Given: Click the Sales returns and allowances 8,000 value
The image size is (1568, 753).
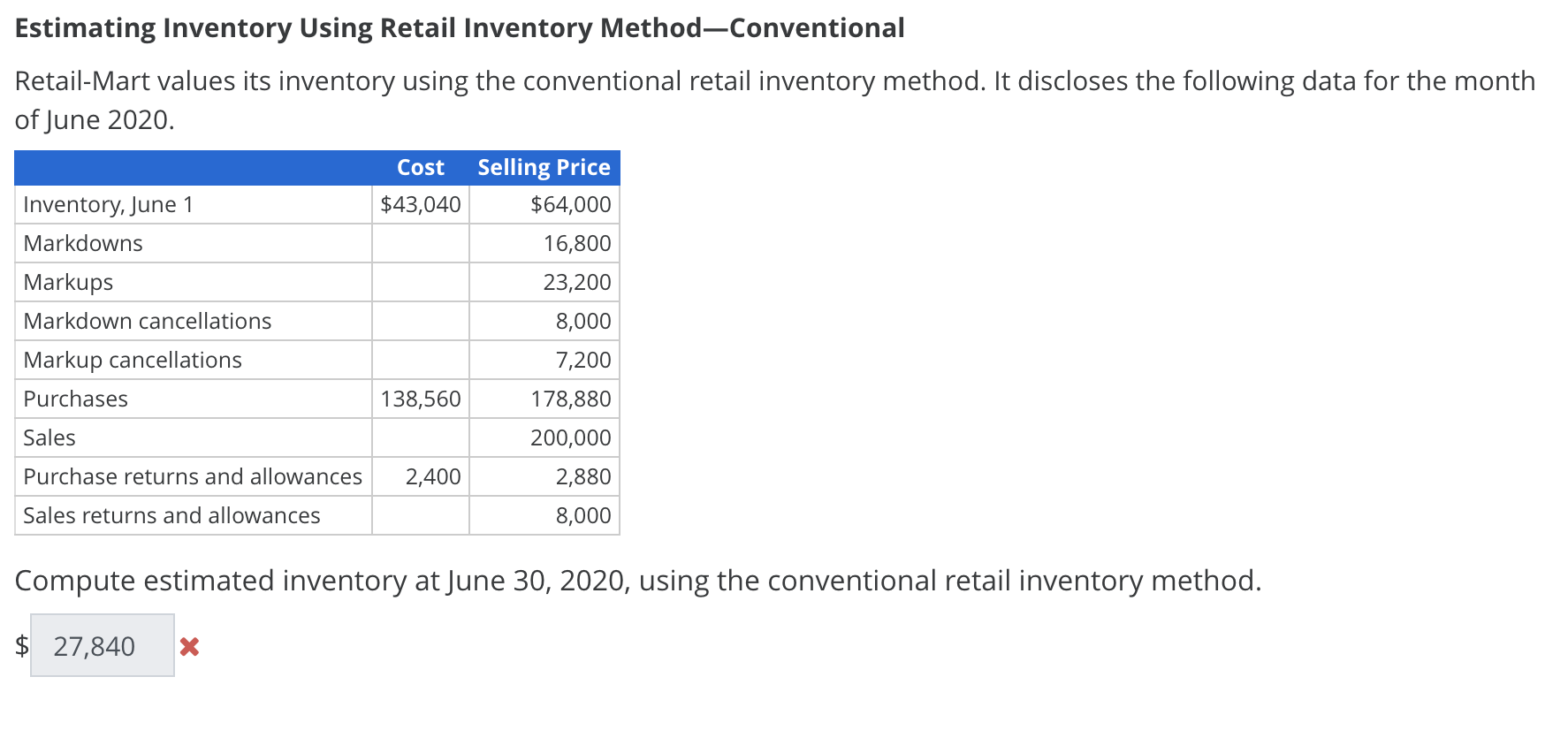Looking at the screenshot, I should pyautogui.click(x=583, y=515).
